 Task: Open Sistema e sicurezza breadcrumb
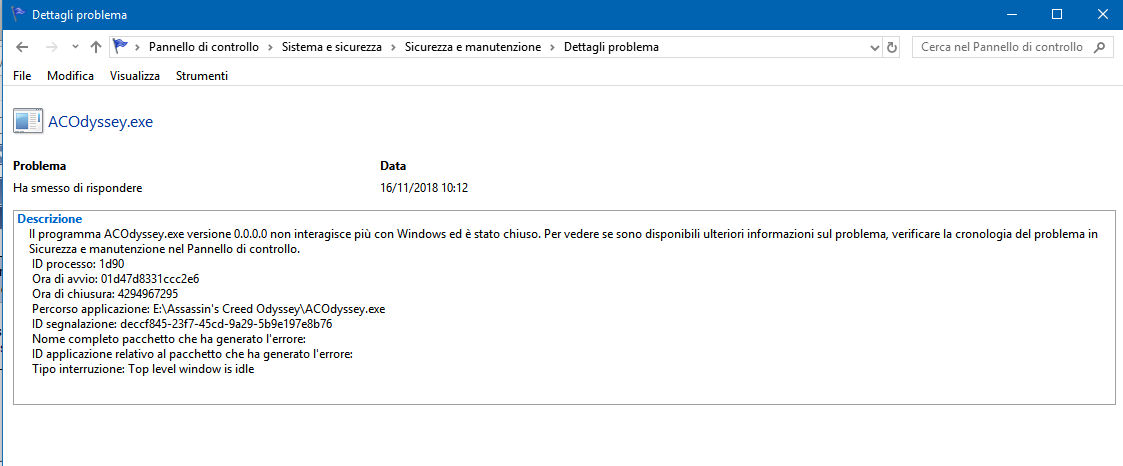(332, 47)
